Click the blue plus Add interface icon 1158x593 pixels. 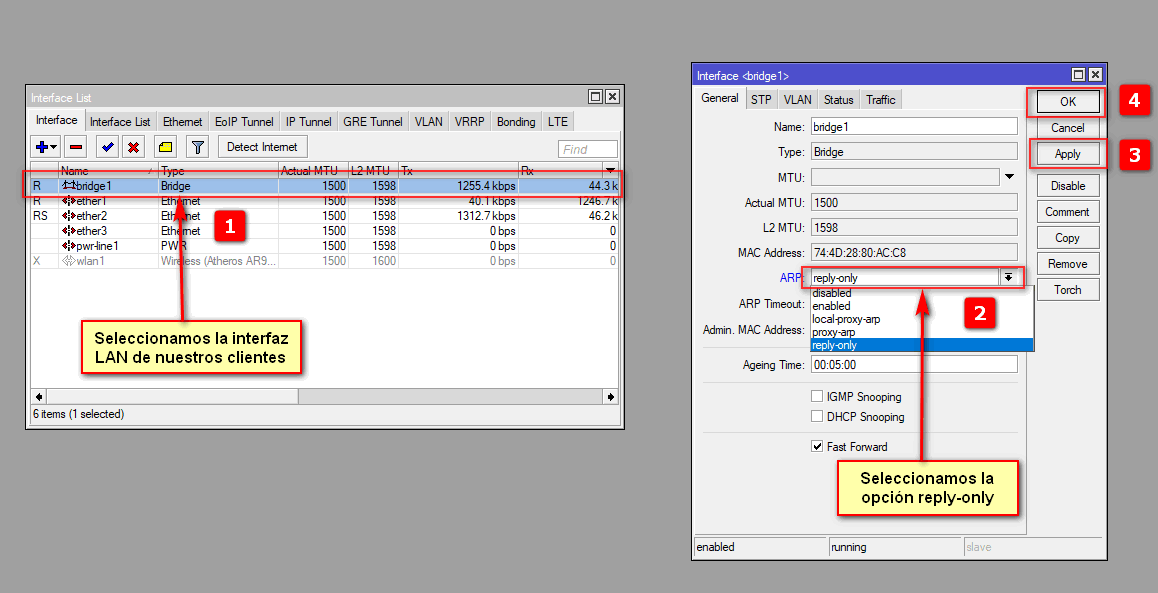pos(43,147)
